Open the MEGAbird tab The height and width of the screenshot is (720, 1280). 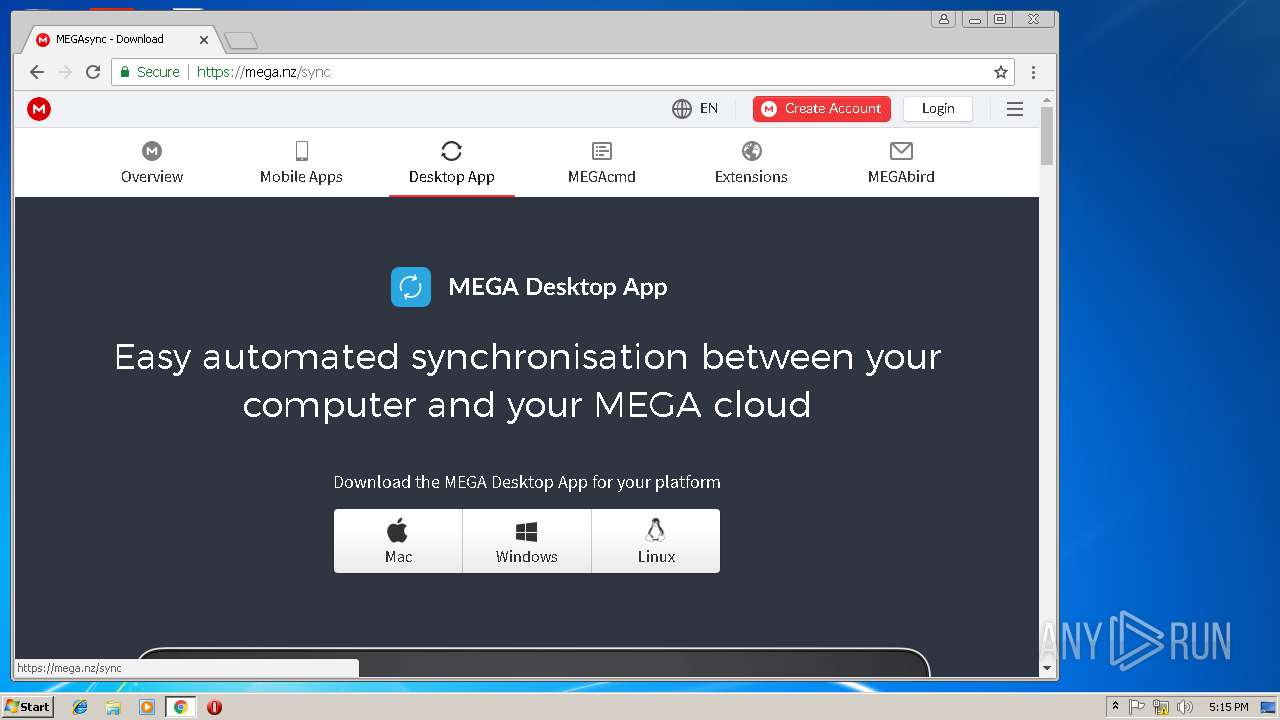click(901, 163)
